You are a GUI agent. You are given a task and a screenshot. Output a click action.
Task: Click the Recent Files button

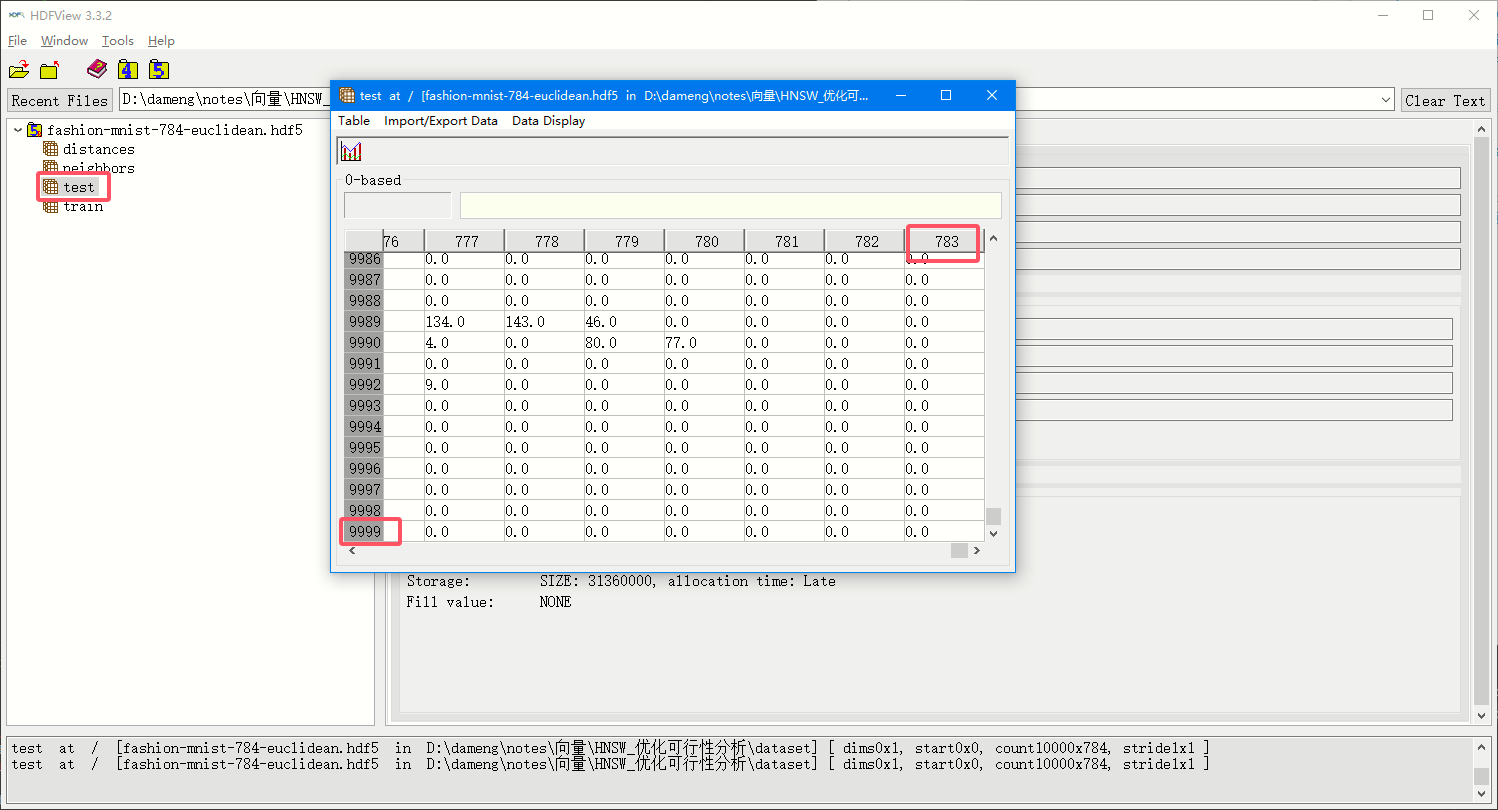click(59, 101)
